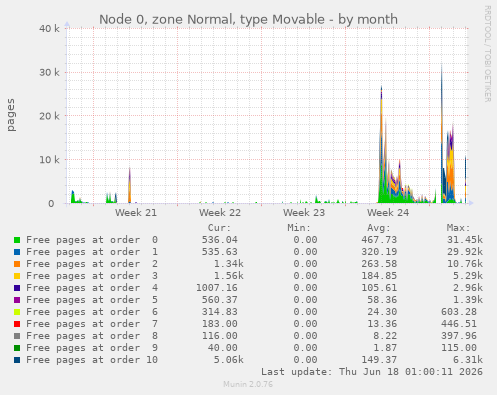Click the 'Last update' timestamp line
497x395 pixels.
click(372, 372)
